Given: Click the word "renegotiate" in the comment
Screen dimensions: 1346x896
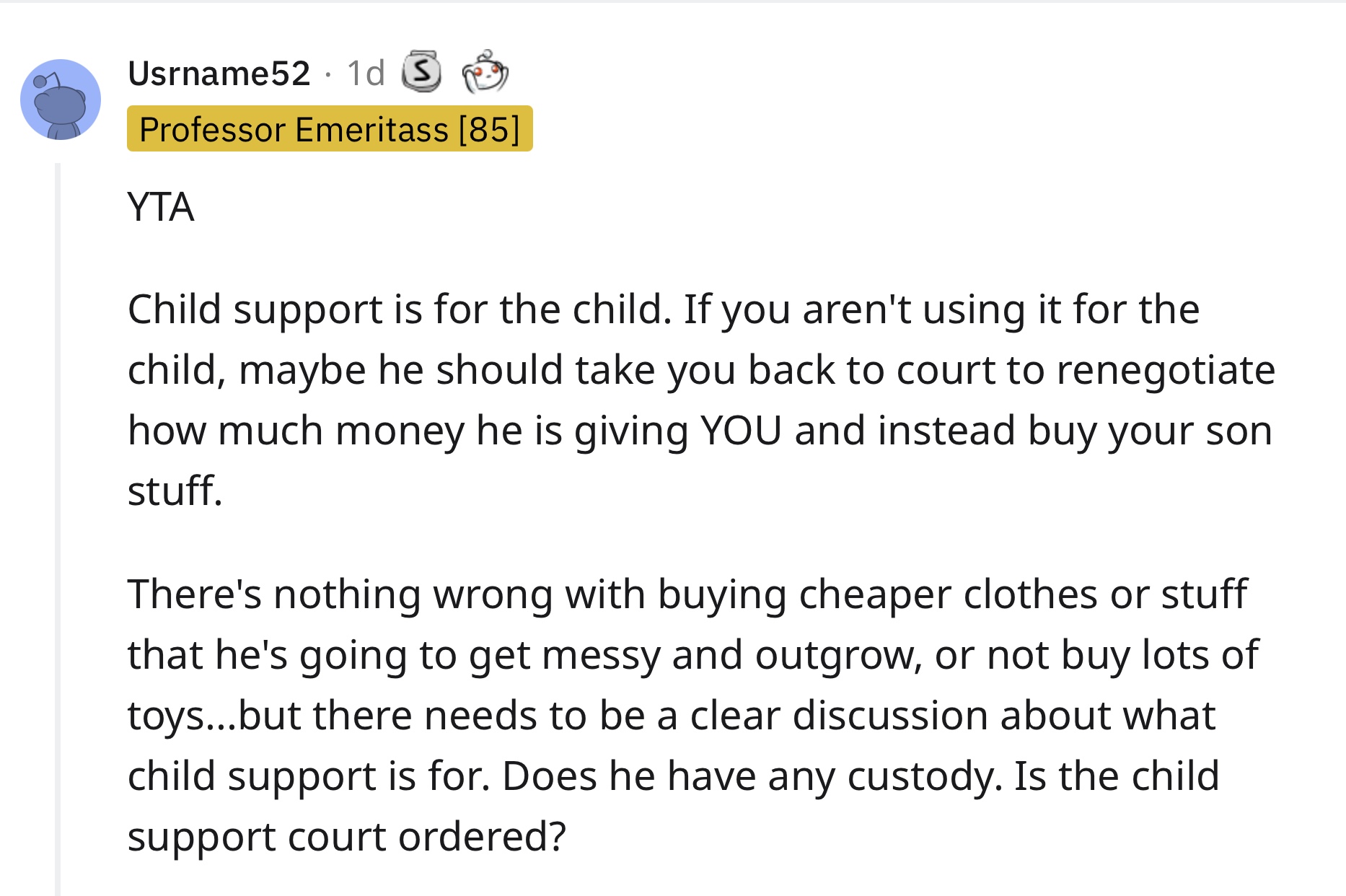Looking at the screenshot, I should [x=1166, y=371].
